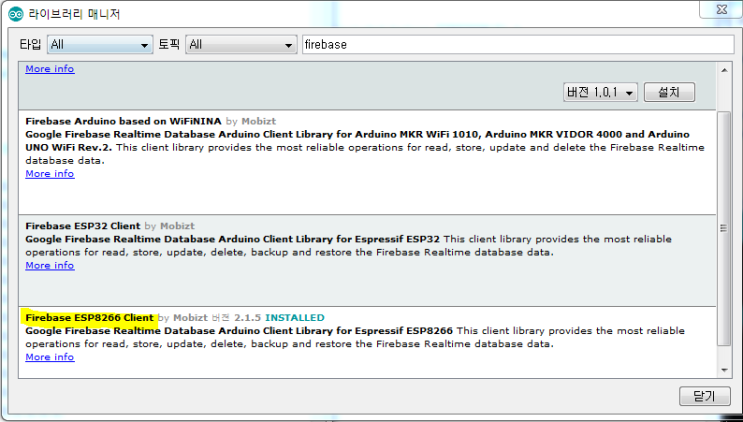
Task: Click the firebase search input field
Action: (518, 45)
